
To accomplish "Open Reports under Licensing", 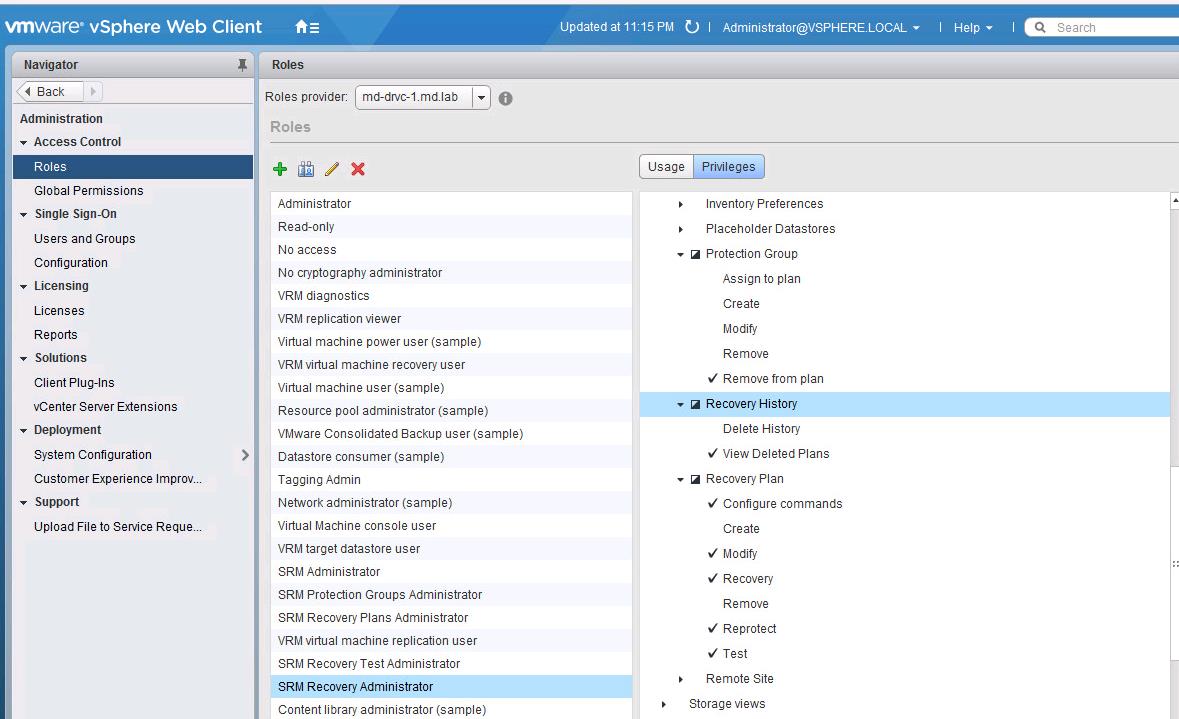I will pyautogui.click(x=56, y=334).
